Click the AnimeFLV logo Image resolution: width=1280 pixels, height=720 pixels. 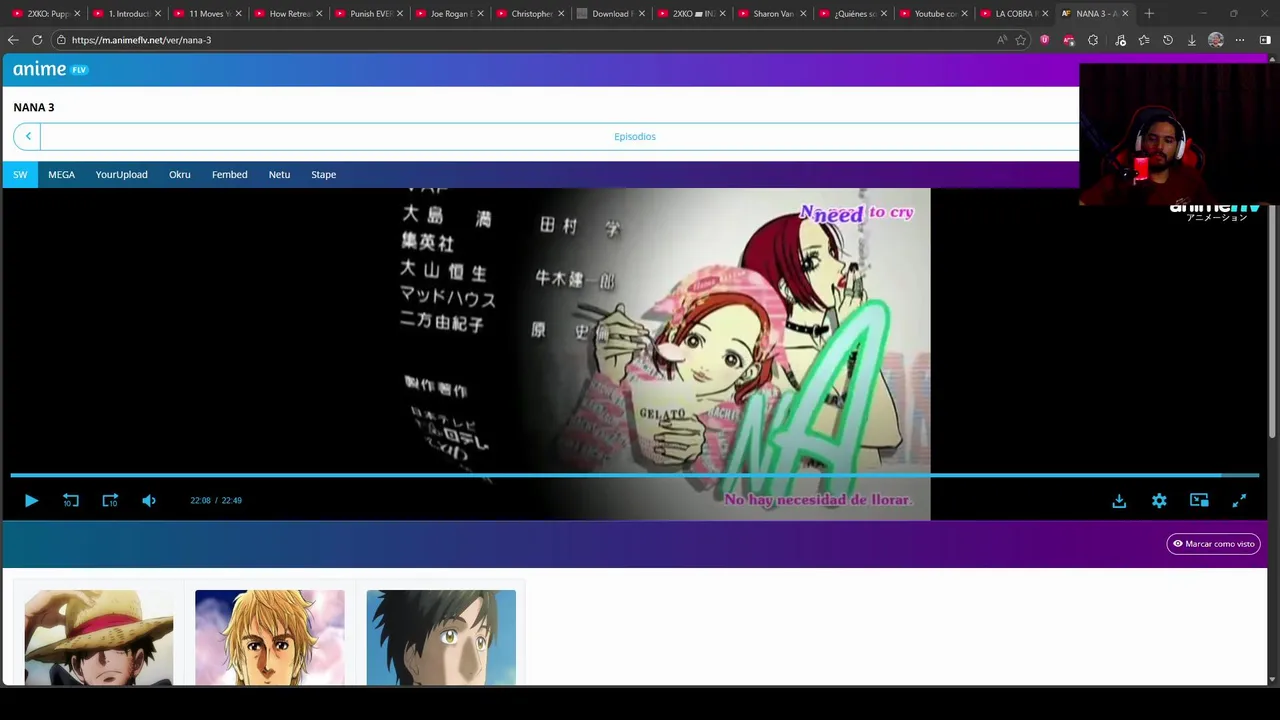[x=50, y=69]
